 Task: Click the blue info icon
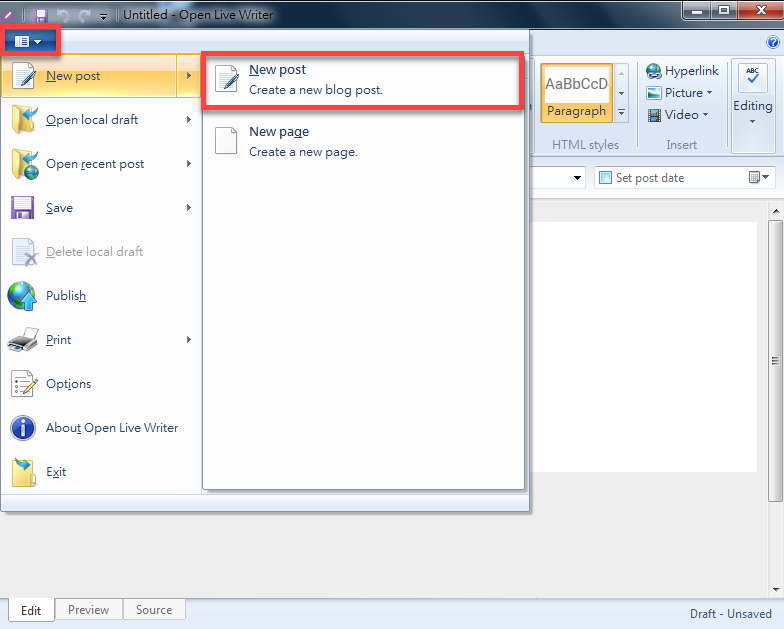pyautogui.click(x=23, y=428)
